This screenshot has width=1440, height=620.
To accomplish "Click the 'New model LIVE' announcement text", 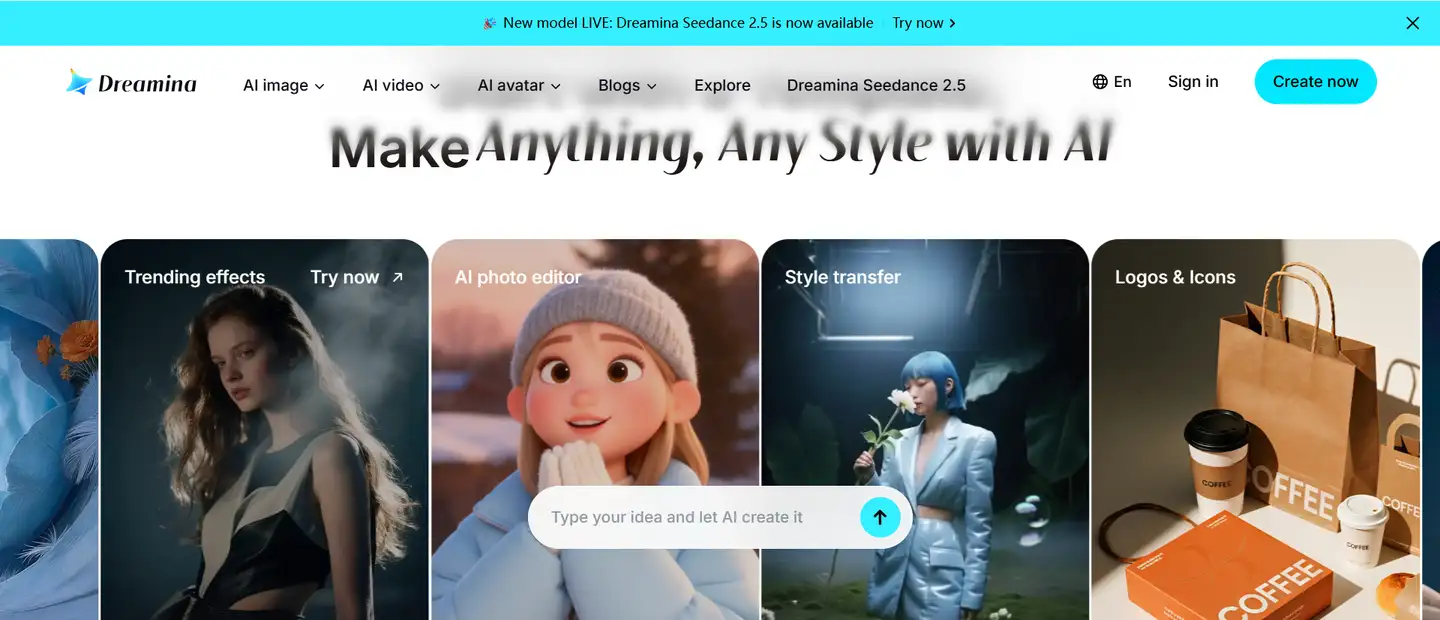I will click(688, 23).
